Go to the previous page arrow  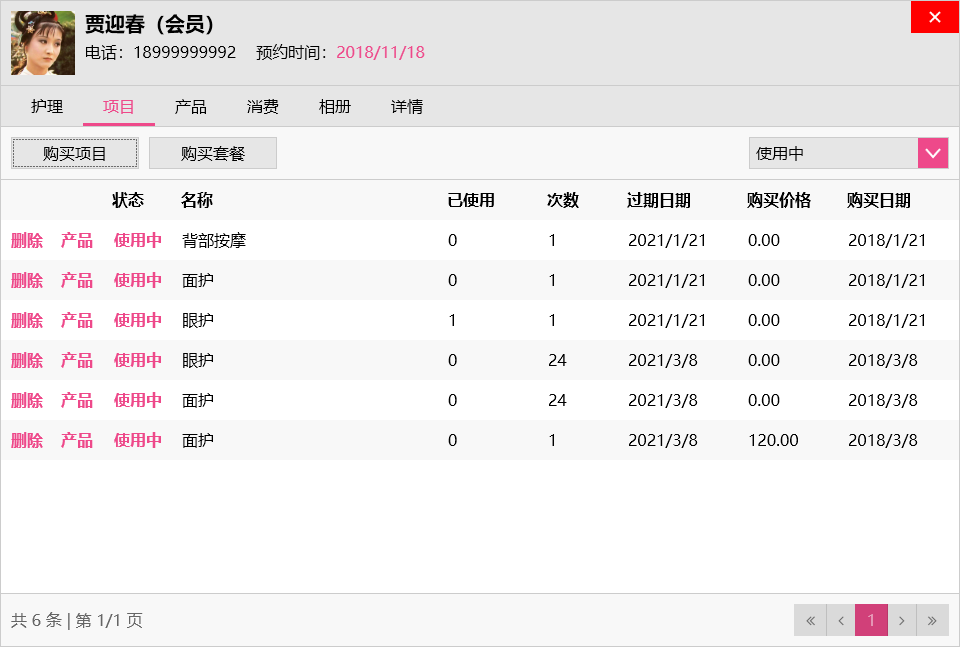pos(840,620)
